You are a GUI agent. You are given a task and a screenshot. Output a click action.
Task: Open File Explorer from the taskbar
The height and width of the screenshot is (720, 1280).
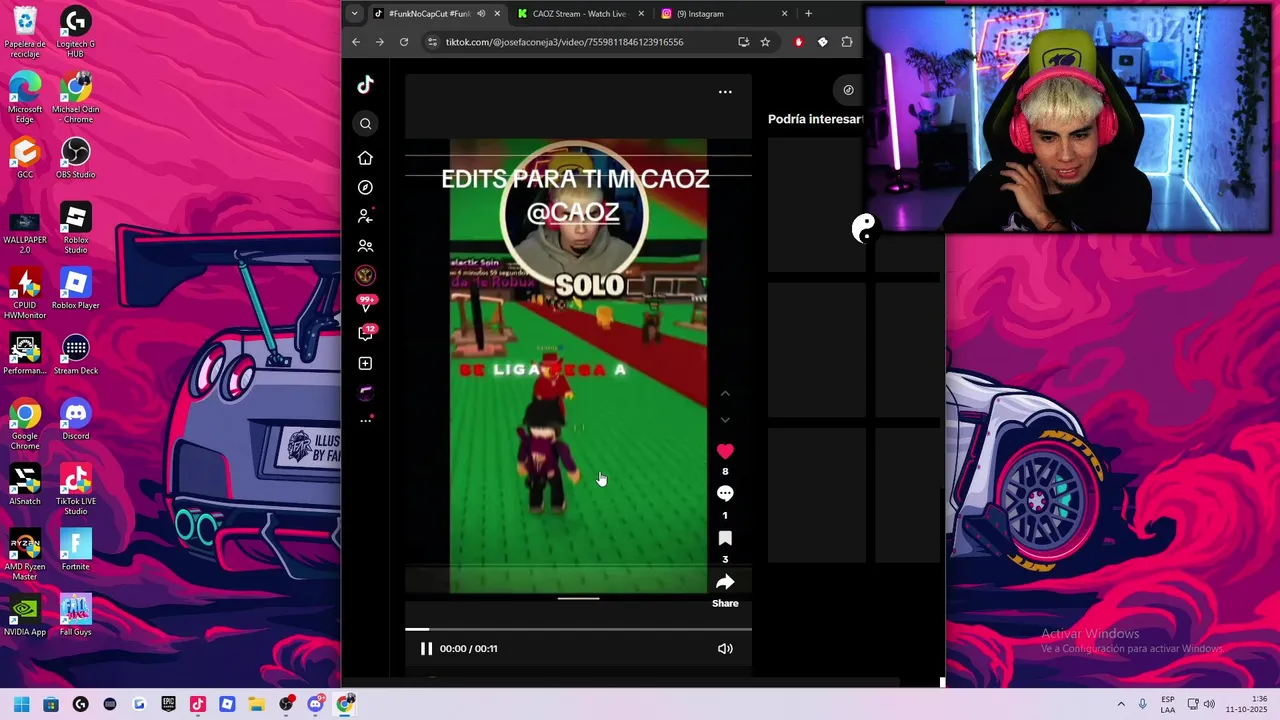tap(256, 704)
